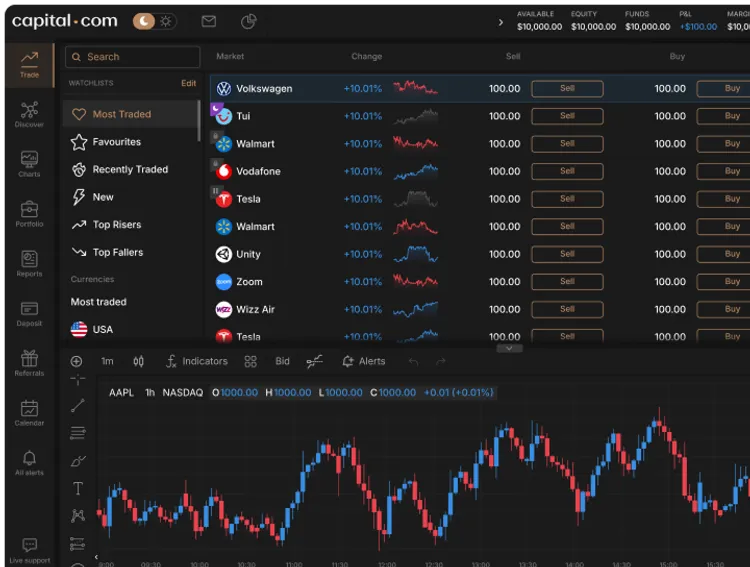The height and width of the screenshot is (567, 750).
Task: Click Sell button for Wizz Air
Action: click(x=567, y=310)
